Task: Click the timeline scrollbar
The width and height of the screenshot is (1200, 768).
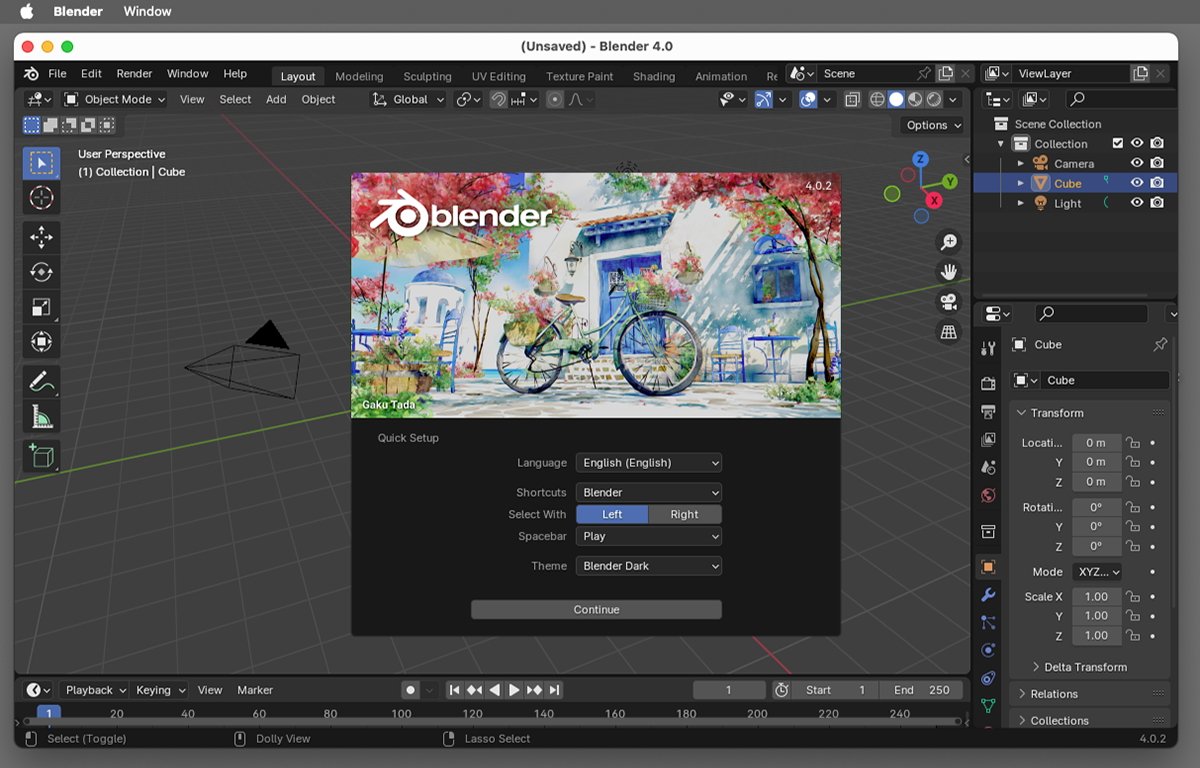Action: click(x=490, y=722)
